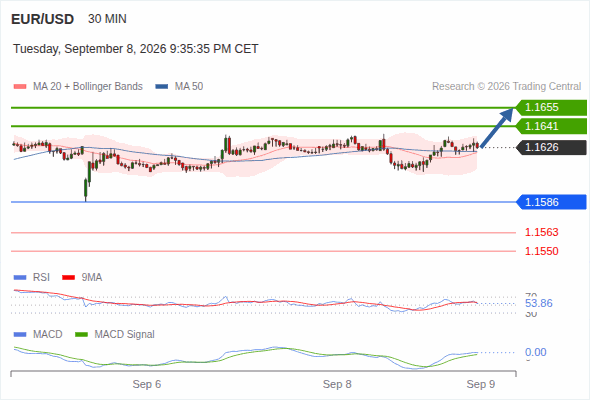
Task: Click the MA 20 + Bollinger Bands pink swatch
Action: (20, 87)
